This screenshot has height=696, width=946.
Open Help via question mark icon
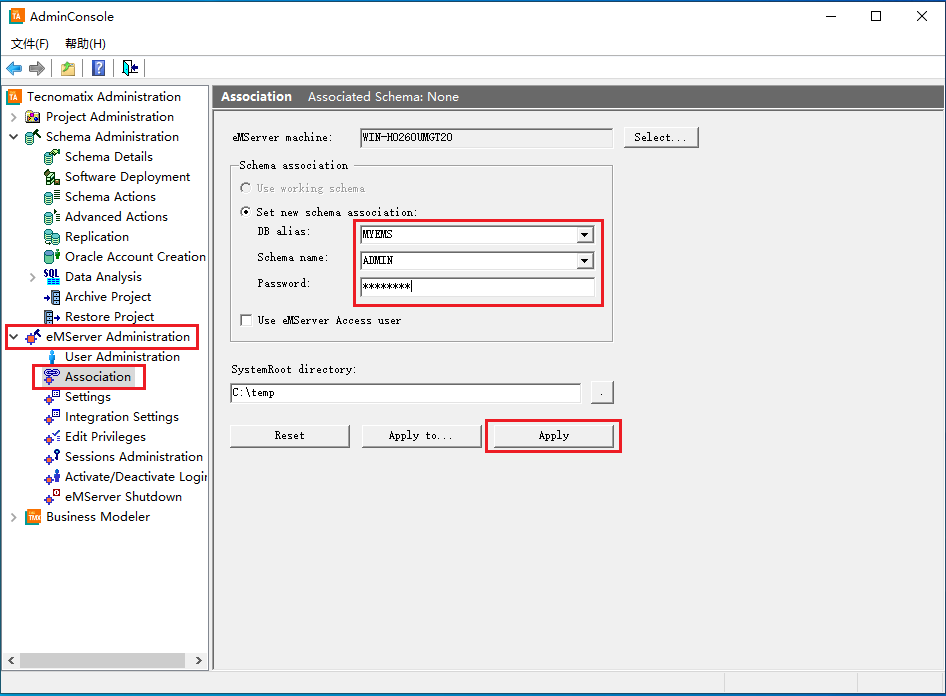tap(98, 68)
